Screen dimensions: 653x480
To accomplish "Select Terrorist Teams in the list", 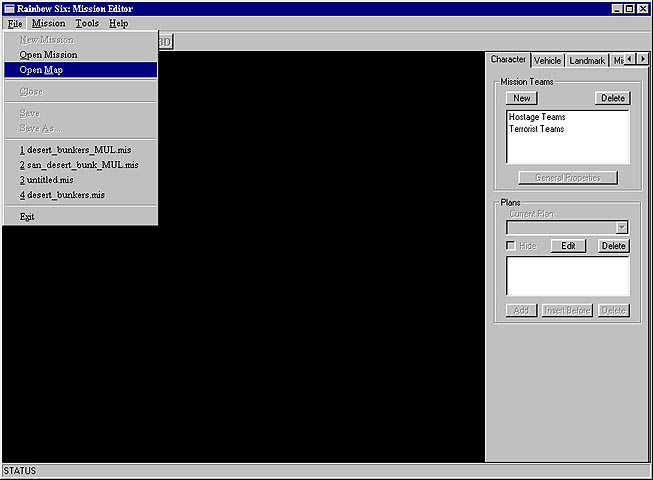I will (x=536, y=129).
